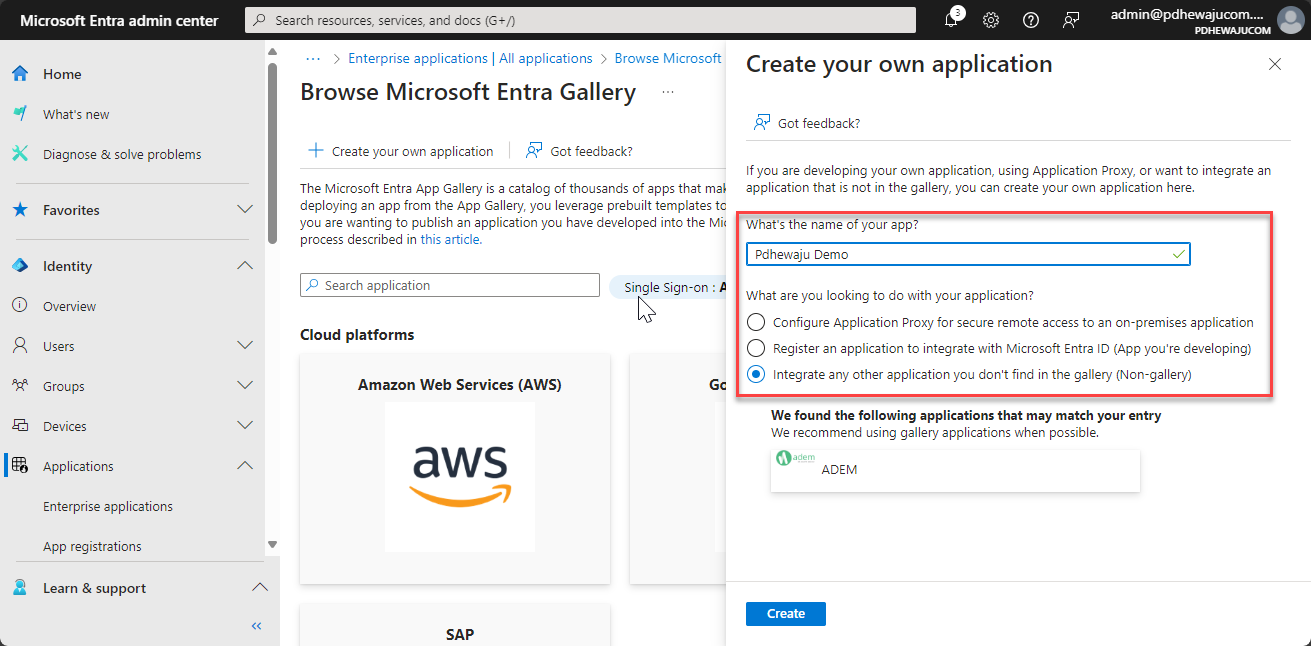The image size is (1311, 646).
Task: Open the Single Sign-on filter pill
Action: pos(668,287)
